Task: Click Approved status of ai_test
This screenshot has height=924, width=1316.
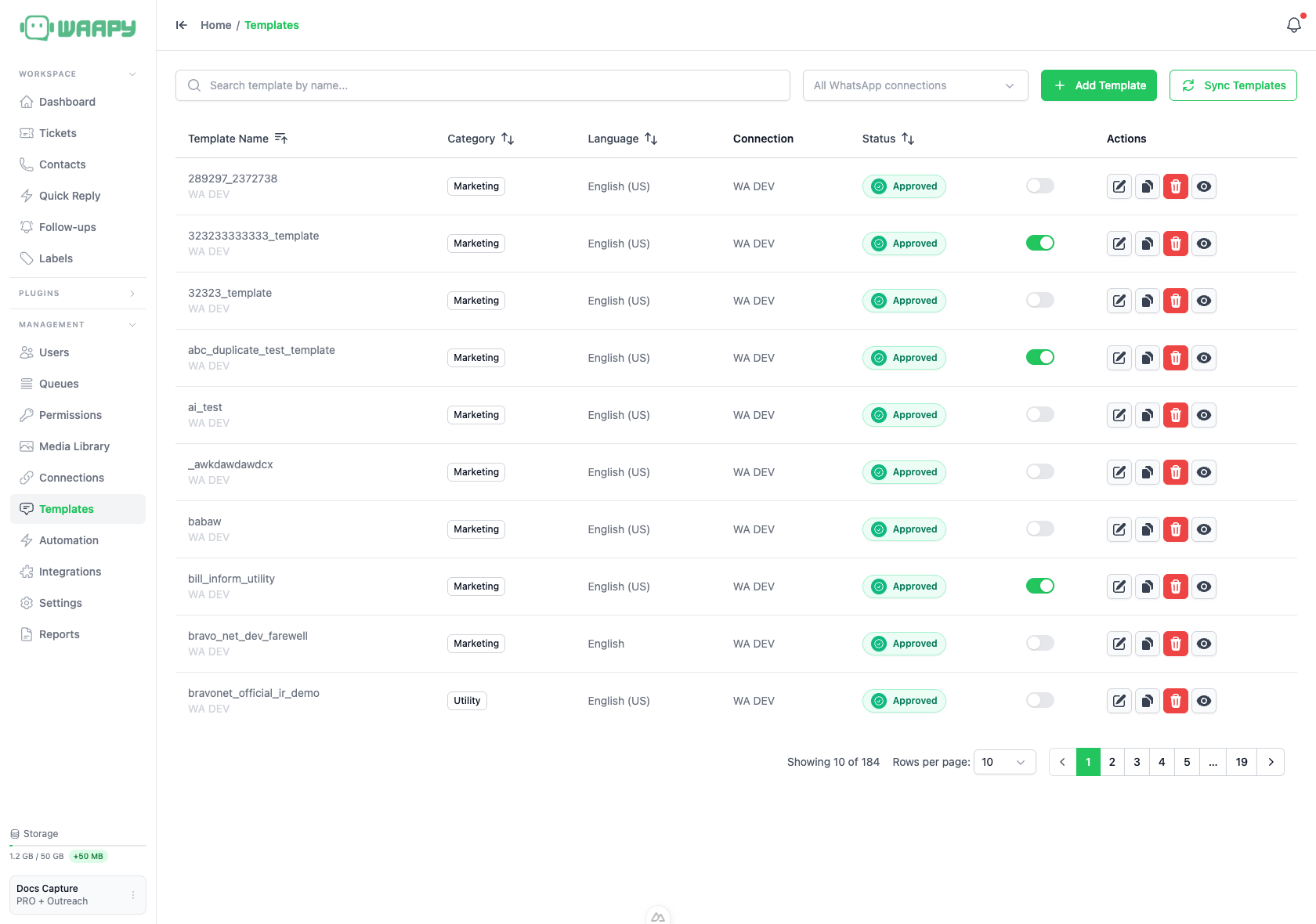Action: [904, 415]
